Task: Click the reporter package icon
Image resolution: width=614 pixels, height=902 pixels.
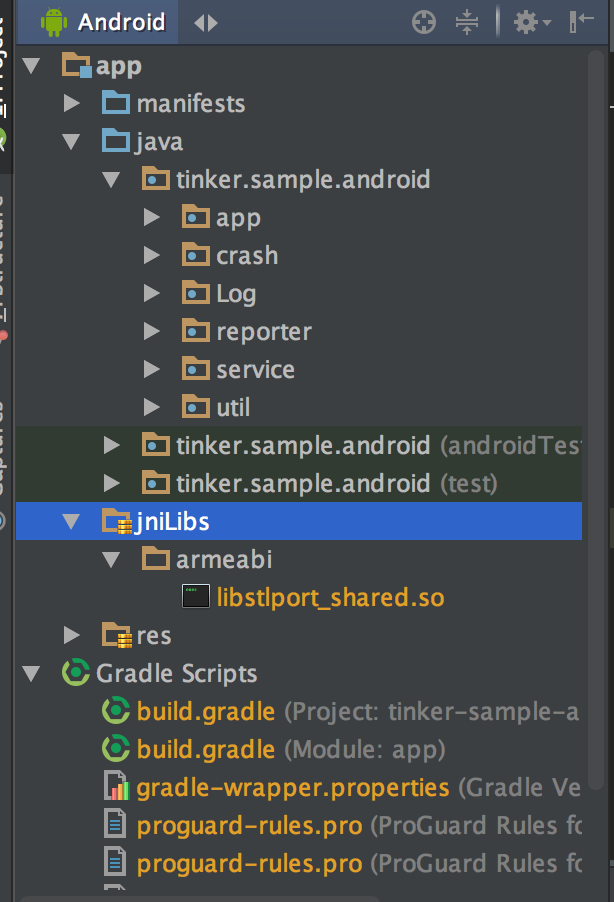Action: click(x=196, y=330)
